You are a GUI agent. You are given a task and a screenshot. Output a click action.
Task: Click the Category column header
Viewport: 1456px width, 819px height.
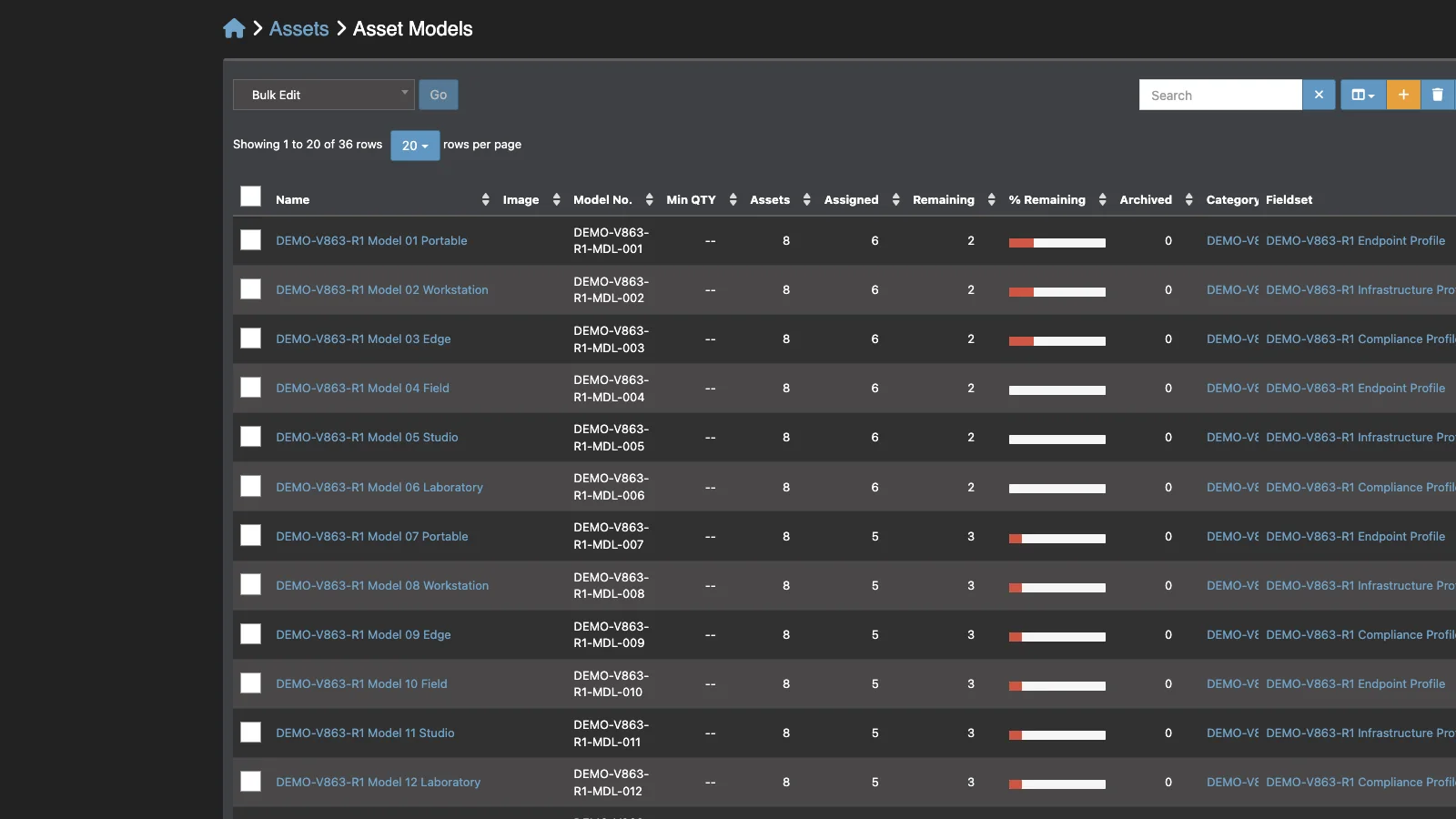point(1232,199)
